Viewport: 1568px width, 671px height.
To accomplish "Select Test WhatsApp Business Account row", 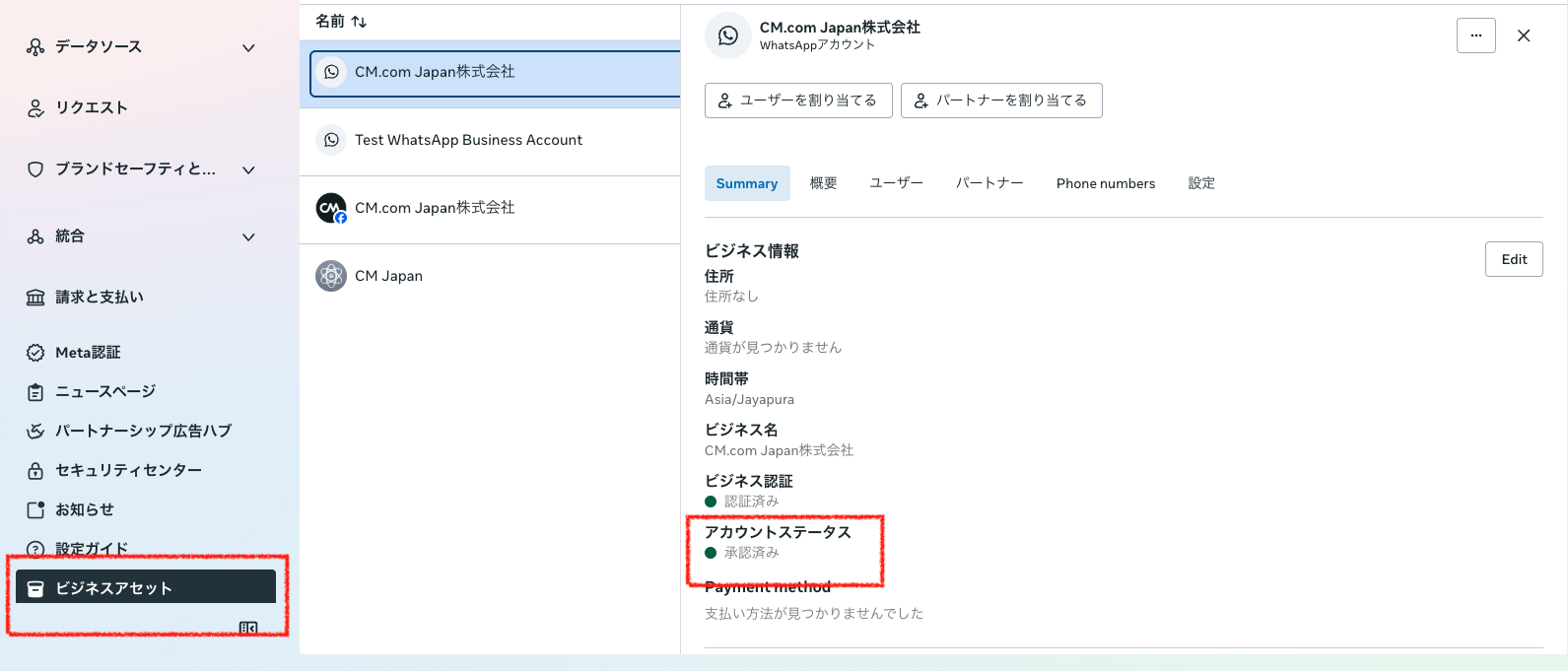I will [x=490, y=140].
